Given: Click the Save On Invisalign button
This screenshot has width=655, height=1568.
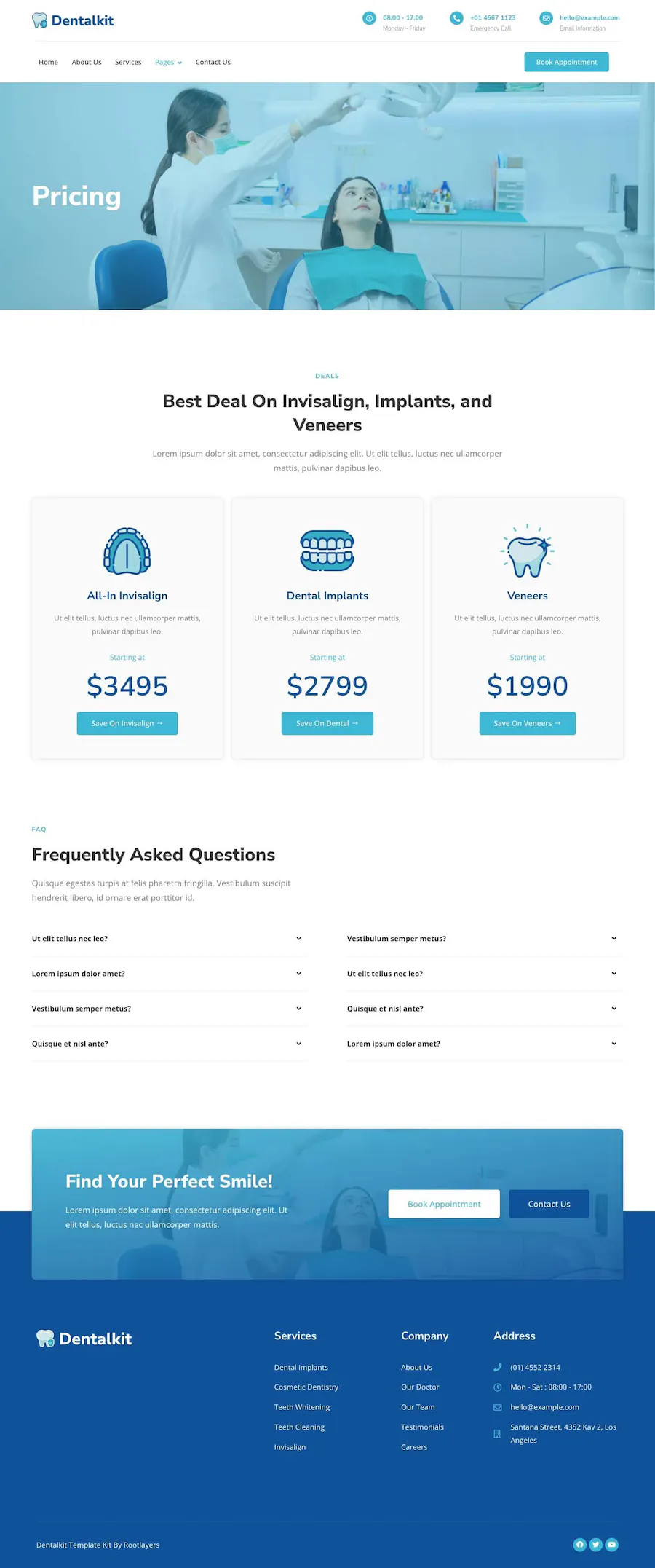Looking at the screenshot, I should point(127,723).
